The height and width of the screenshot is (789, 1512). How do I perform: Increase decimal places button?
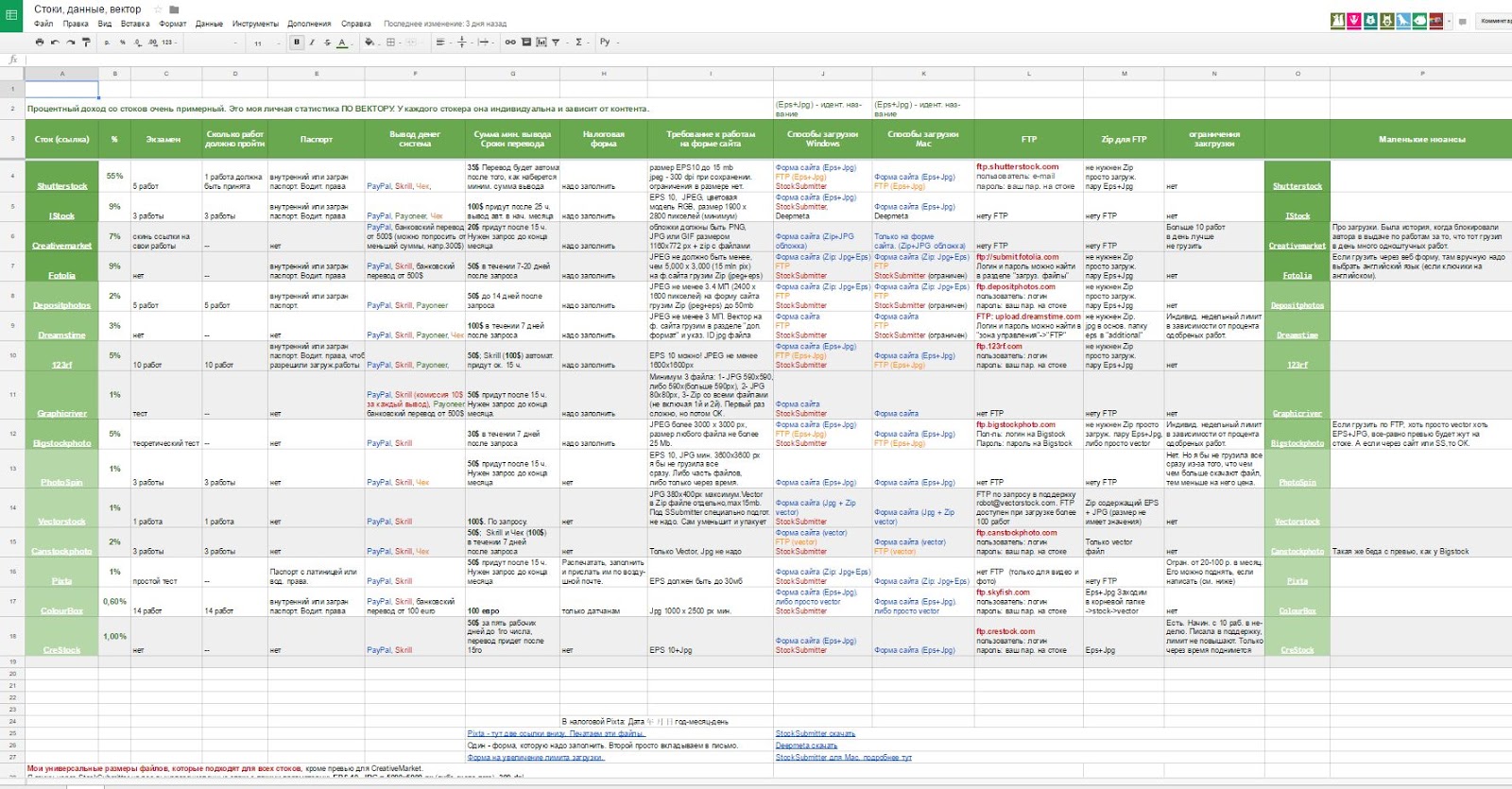153,43
